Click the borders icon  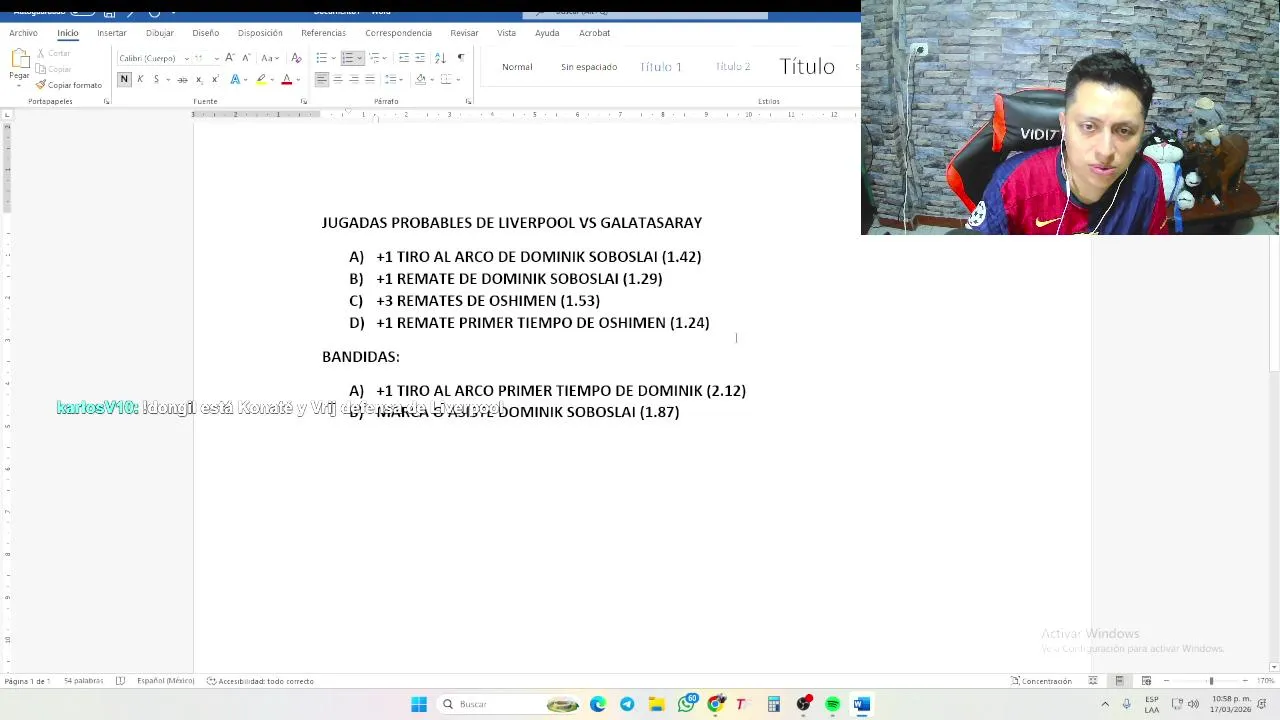click(446, 79)
